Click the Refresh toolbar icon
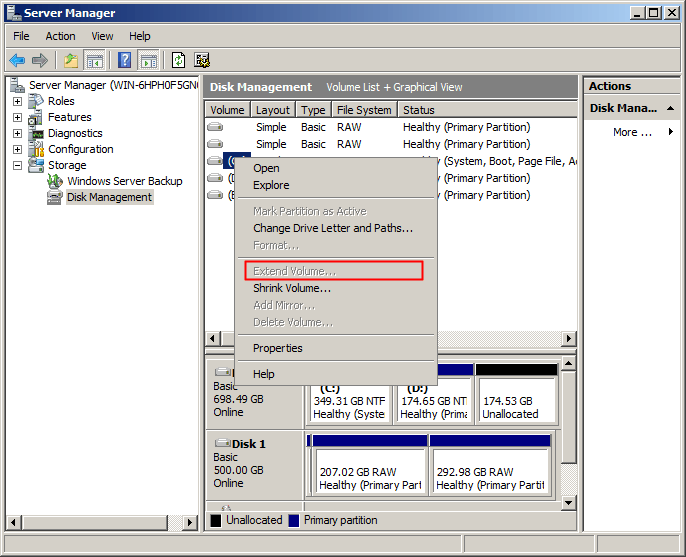The width and height of the screenshot is (686, 557). point(178,60)
